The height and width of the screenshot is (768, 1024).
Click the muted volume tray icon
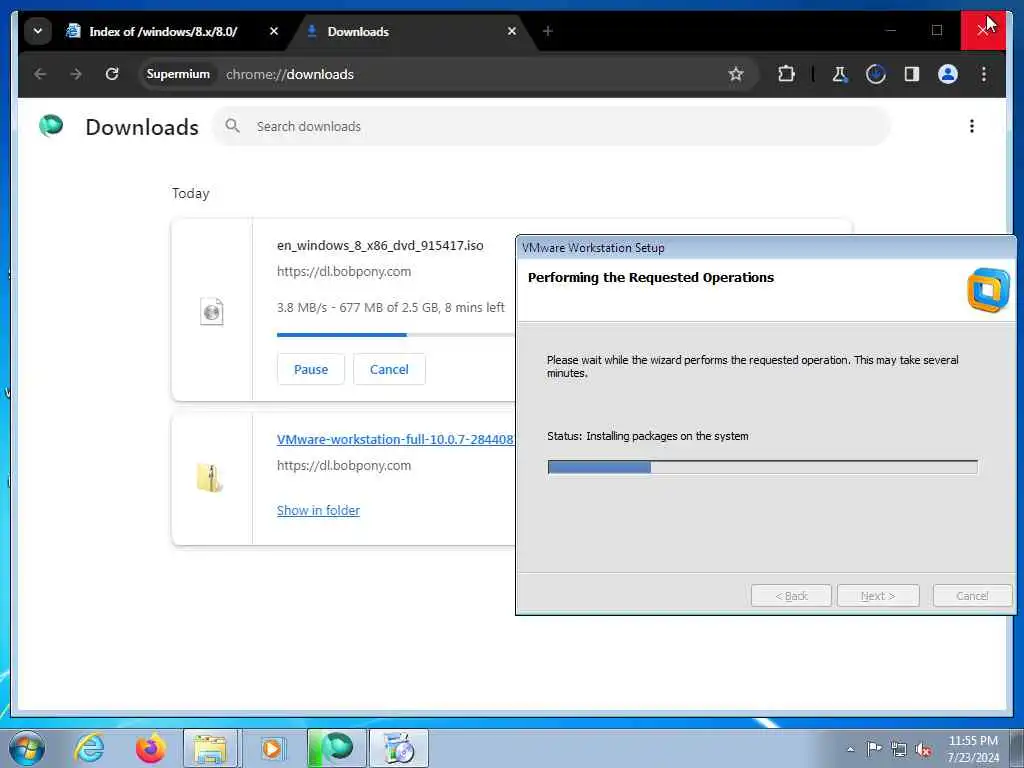[923, 749]
